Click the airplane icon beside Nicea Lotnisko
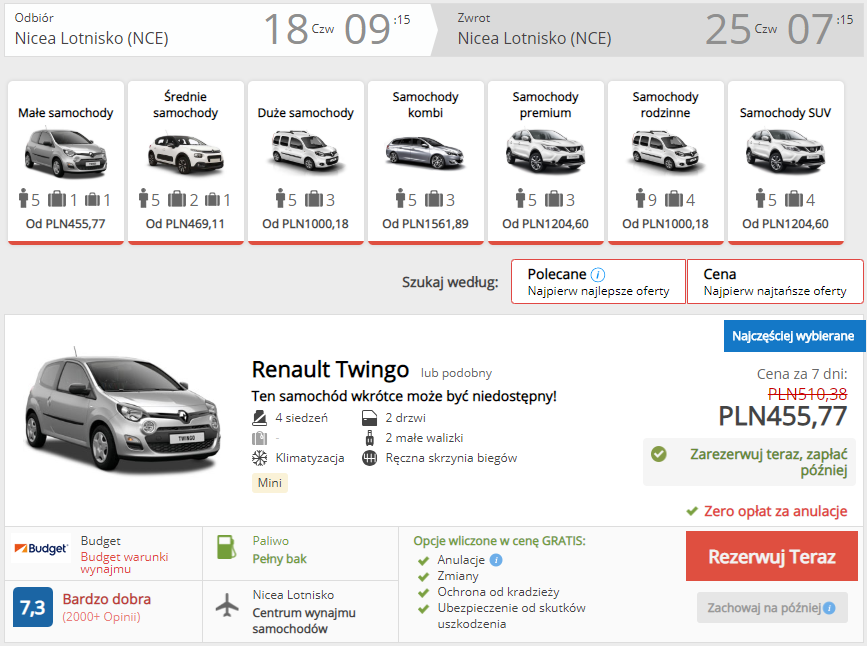 click(227, 605)
